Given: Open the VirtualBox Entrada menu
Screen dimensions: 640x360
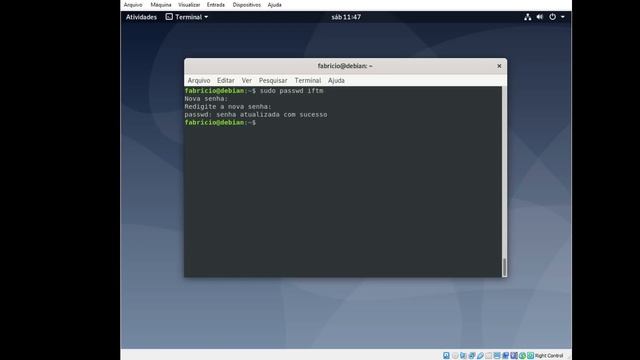Looking at the screenshot, I should click(216, 5).
